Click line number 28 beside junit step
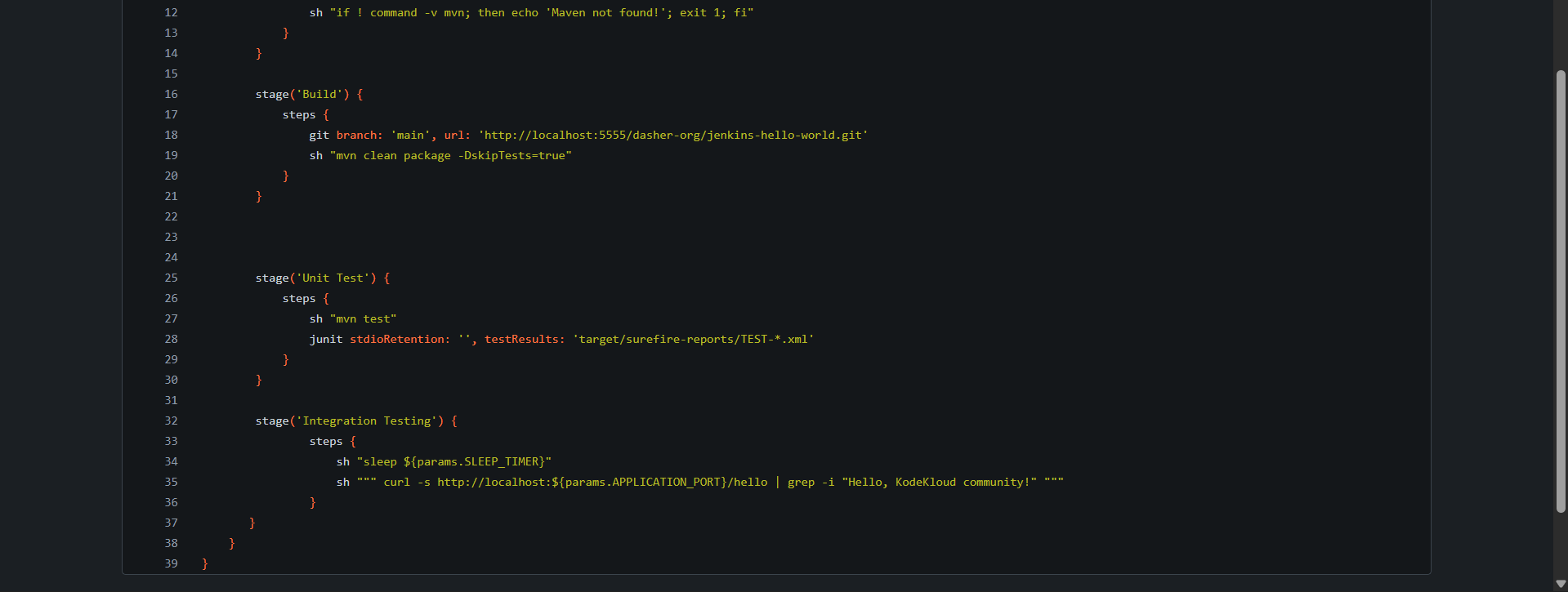The width and height of the screenshot is (1568, 592). pyautogui.click(x=171, y=339)
